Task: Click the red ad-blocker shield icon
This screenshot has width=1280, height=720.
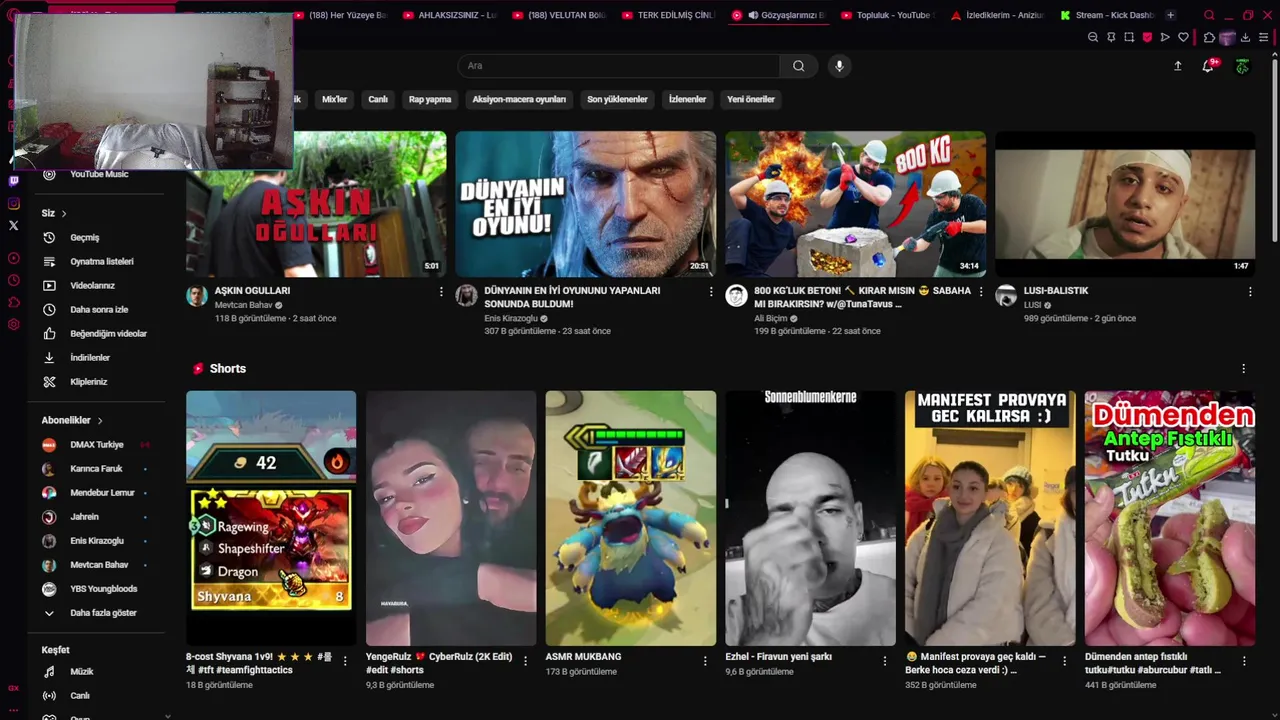Action: pyautogui.click(x=1147, y=37)
